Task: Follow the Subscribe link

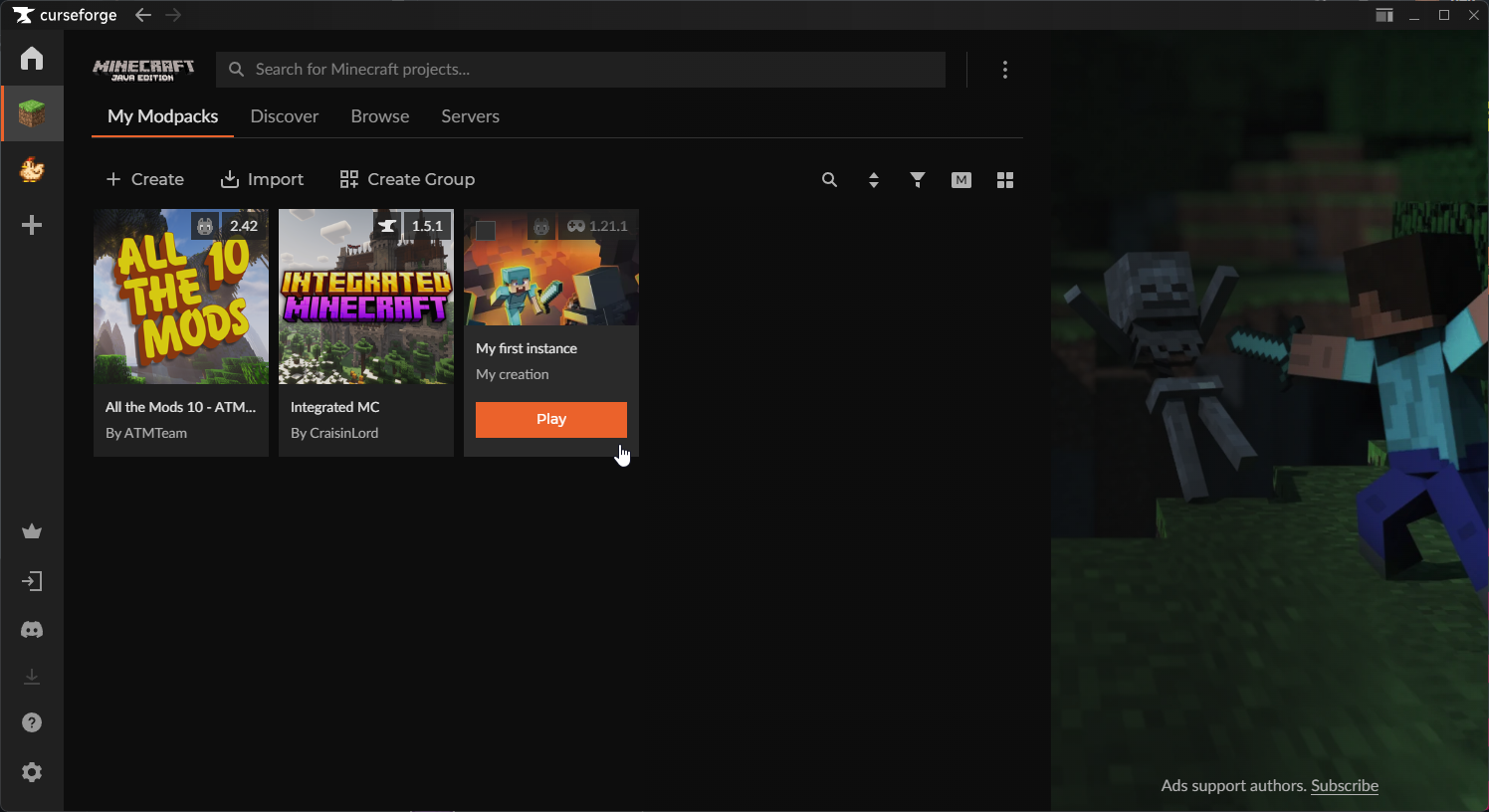Action: (1345, 785)
